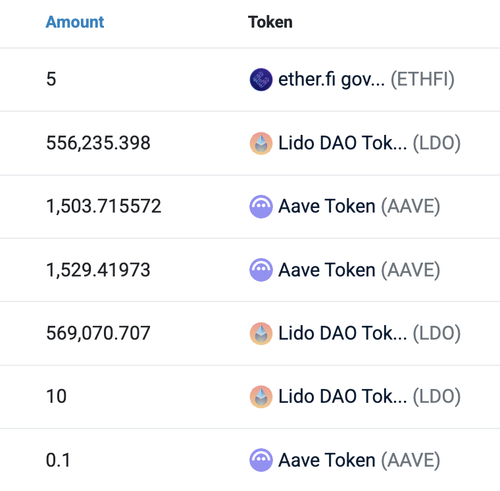Viewport: 500px width, 491px height.
Task: Open Aave Token link for 1,529.41973
Action: (x=359, y=270)
